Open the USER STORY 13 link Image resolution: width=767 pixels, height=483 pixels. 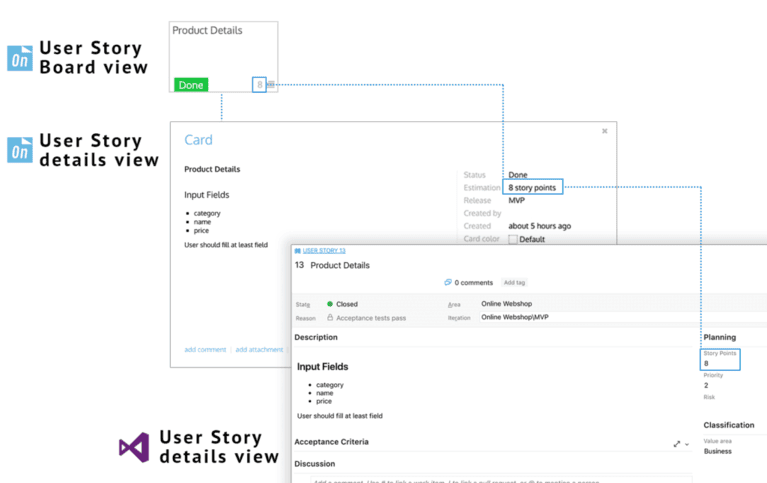click(324, 251)
